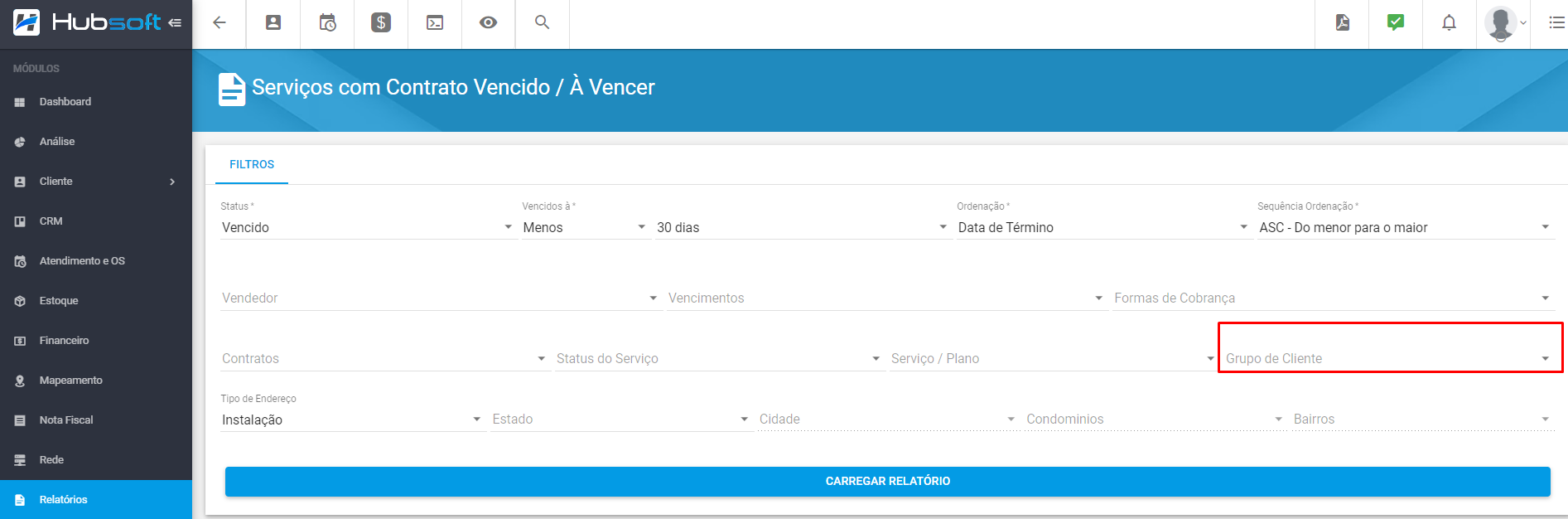1568x519 pixels.
Task: Click the Rede server icon in sidebar
Action: 20,460
